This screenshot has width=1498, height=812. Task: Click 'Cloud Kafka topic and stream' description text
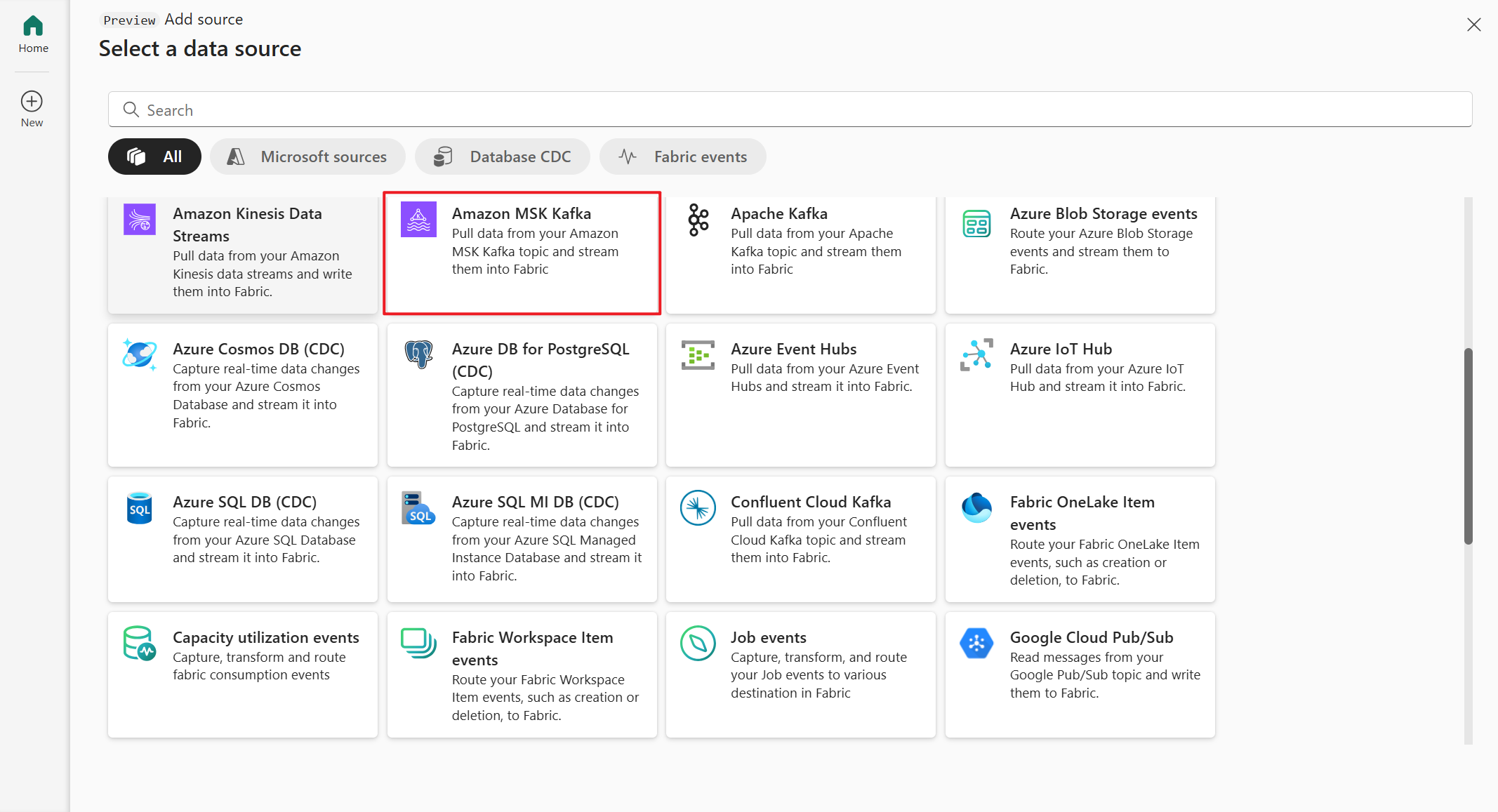pos(818,540)
